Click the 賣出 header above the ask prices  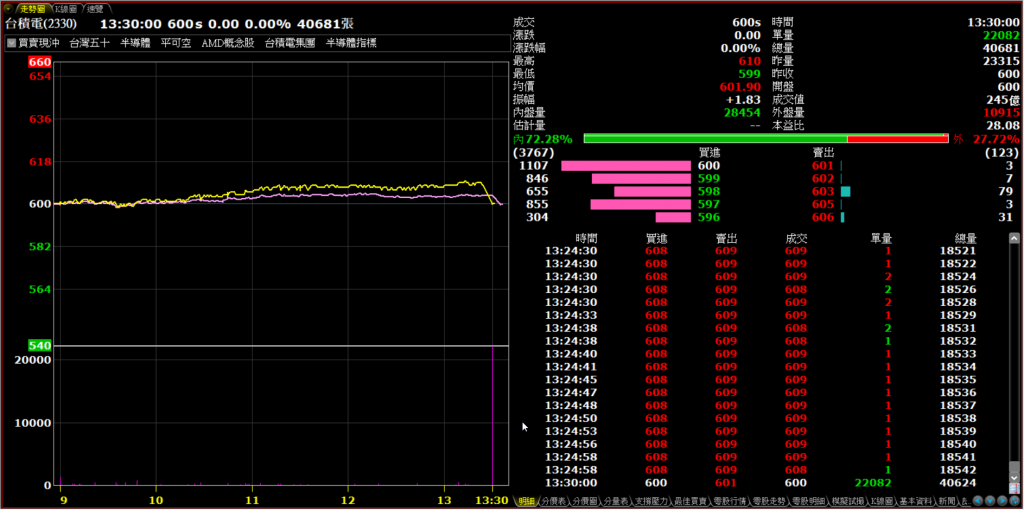pos(823,153)
